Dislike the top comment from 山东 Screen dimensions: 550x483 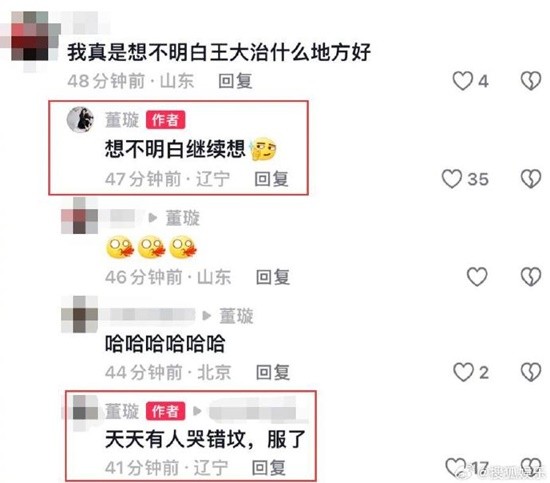pyautogui.click(x=531, y=81)
